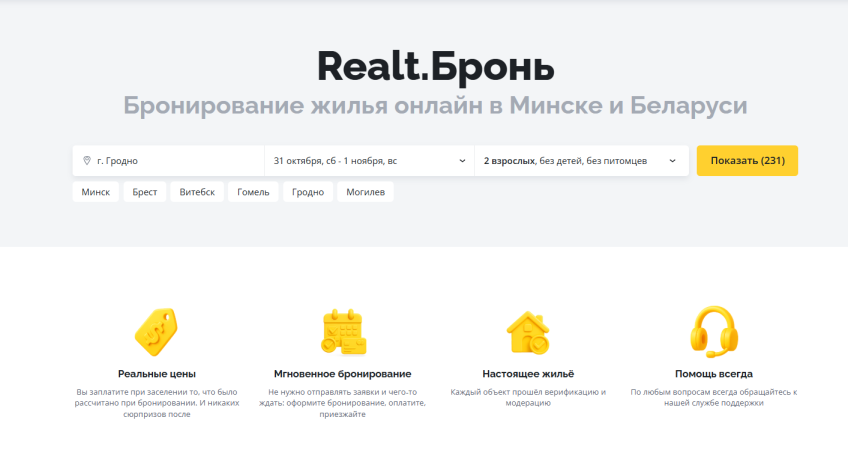Select the Минск city chip
Screen dimensions: 848x456
coord(96,192)
